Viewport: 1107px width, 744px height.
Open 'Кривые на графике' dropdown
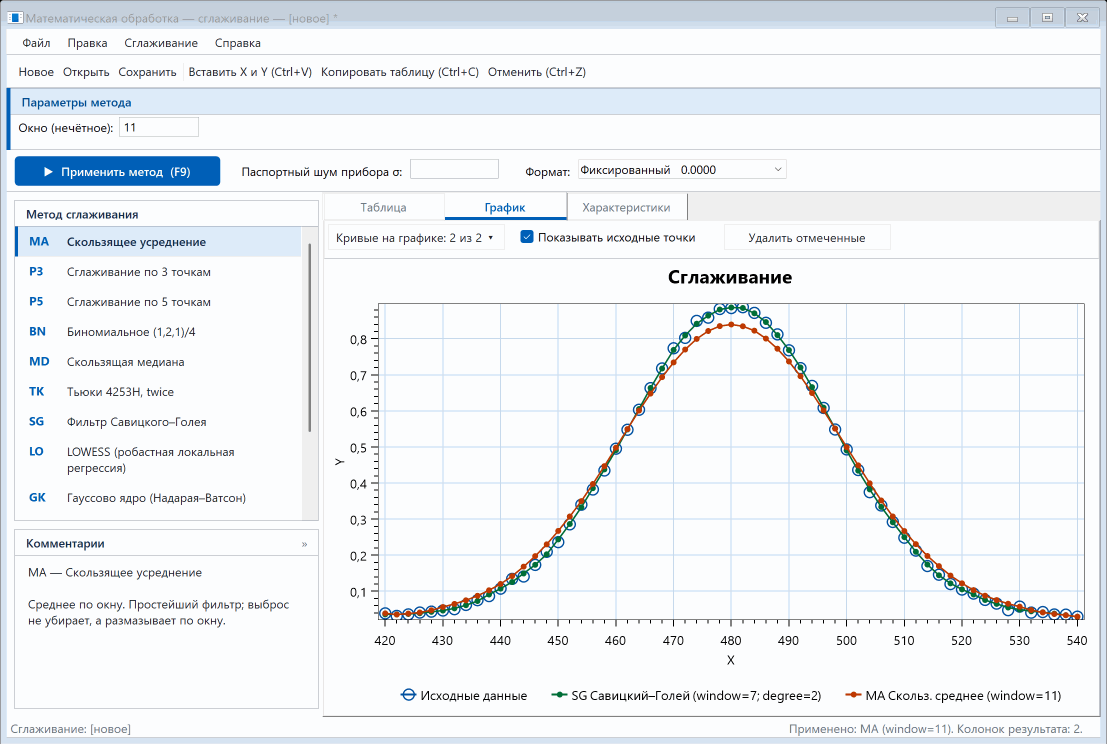[x=416, y=238]
